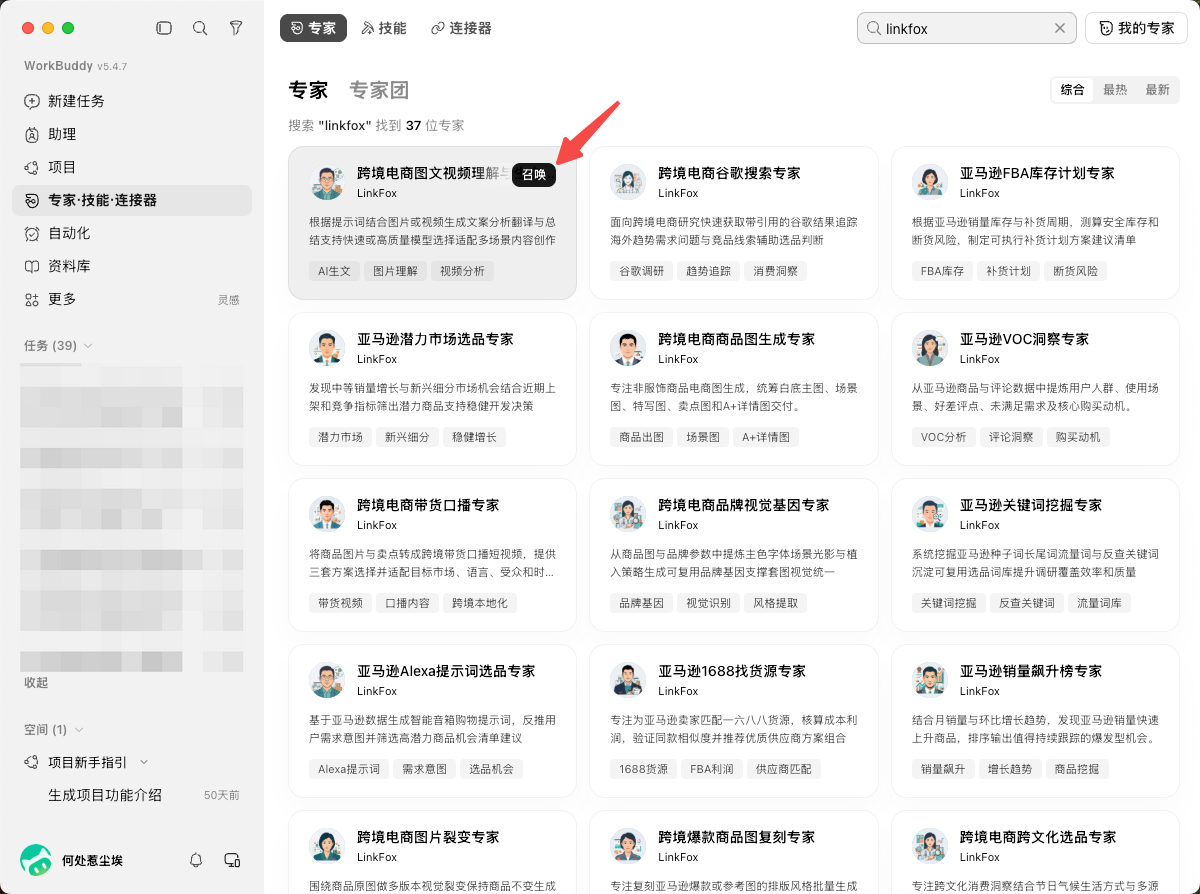Open the 助理 assistant section

coord(132,134)
